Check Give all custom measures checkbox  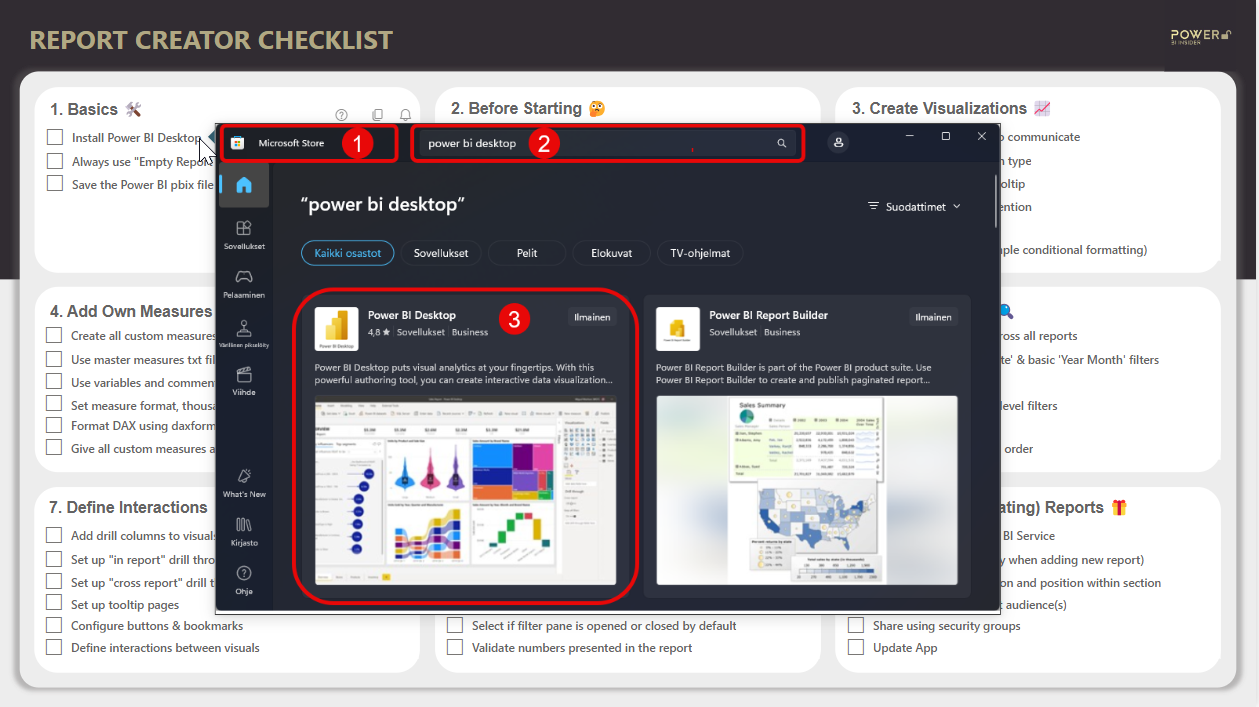54,448
